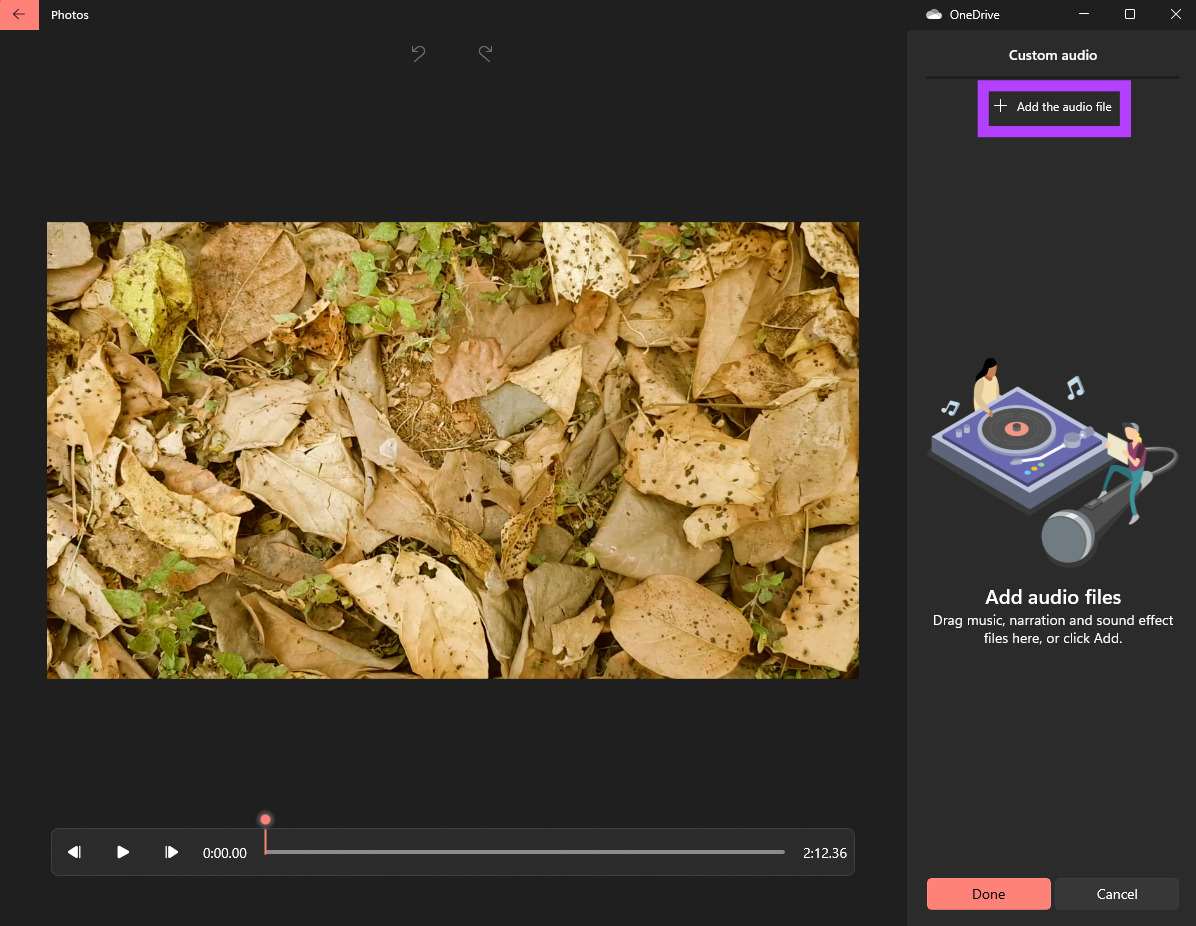Viewport: 1196px width, 926px height.
Task: Click the middle of the seek bar
Action: click(x=525, y=852)
